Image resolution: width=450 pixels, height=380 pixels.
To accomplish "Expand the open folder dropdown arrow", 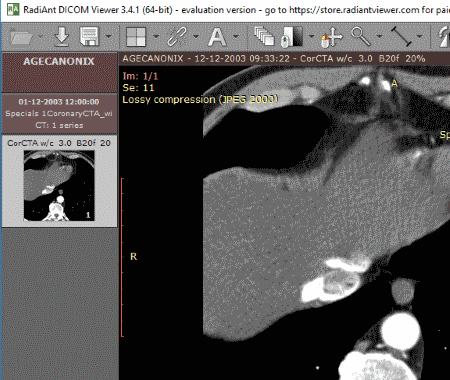I will point(41,36).
